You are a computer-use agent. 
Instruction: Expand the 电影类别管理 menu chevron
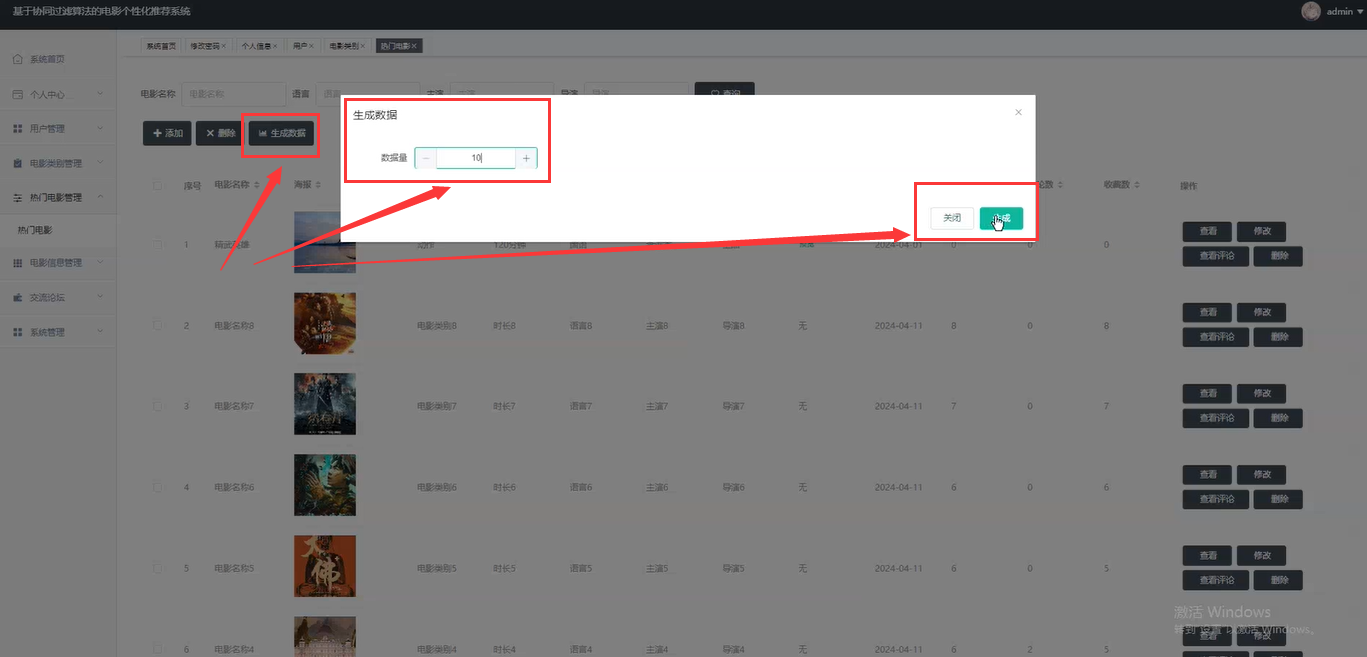[x=100, y=163]
